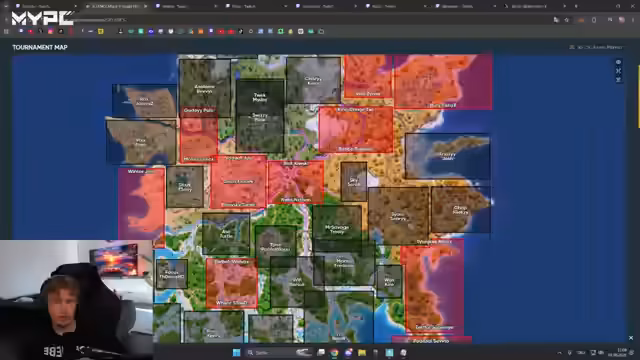The height and width of the screenshot is (360, 640).
Task: Click the bookmark star in address bar
Action: 567,20
